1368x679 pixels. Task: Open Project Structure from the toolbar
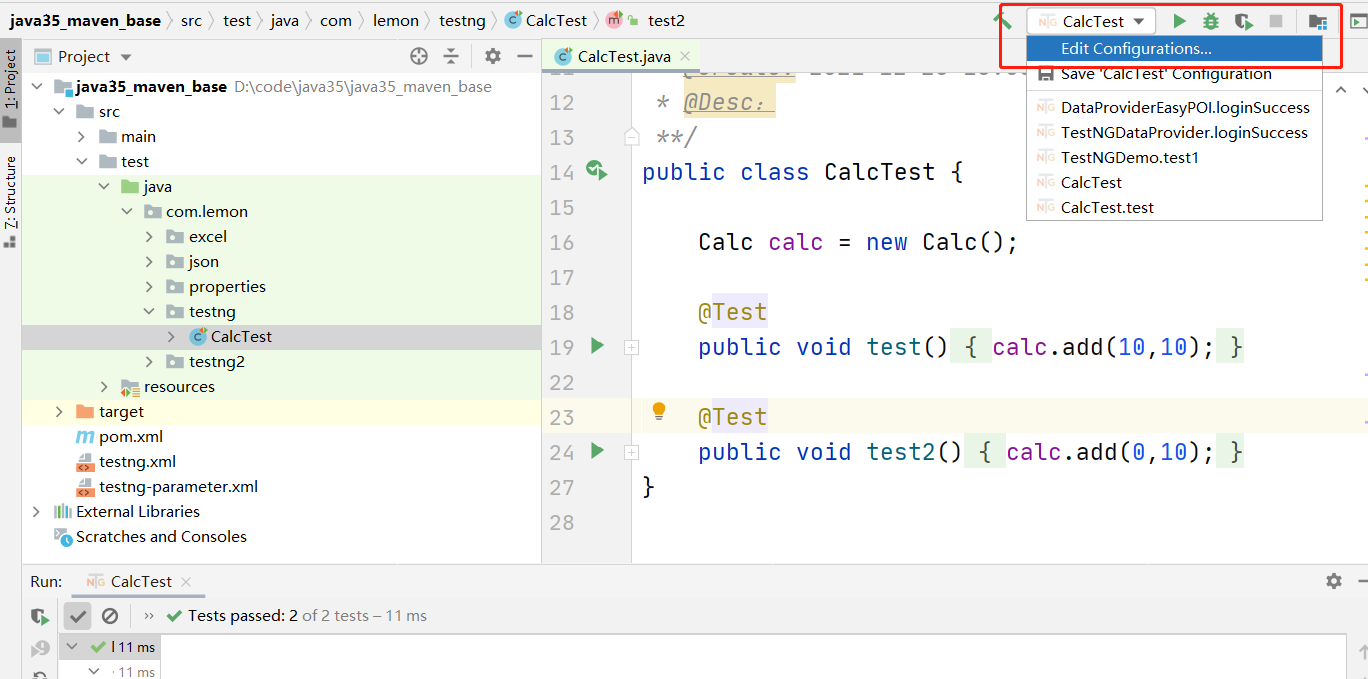(x=1318, y=21)
